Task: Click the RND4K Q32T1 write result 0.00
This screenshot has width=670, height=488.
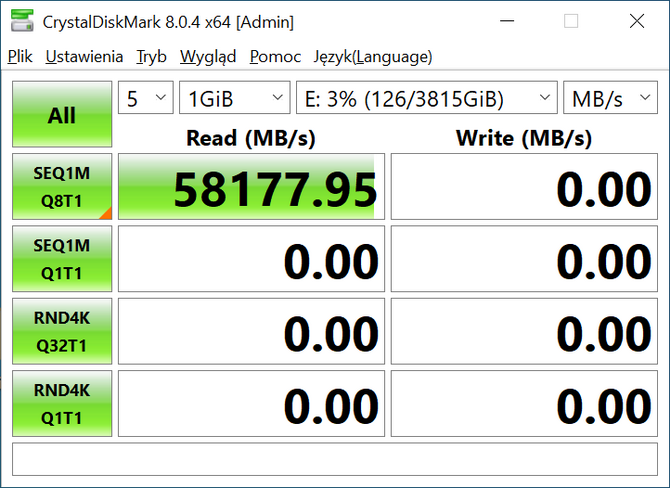Action: [524, 331]
